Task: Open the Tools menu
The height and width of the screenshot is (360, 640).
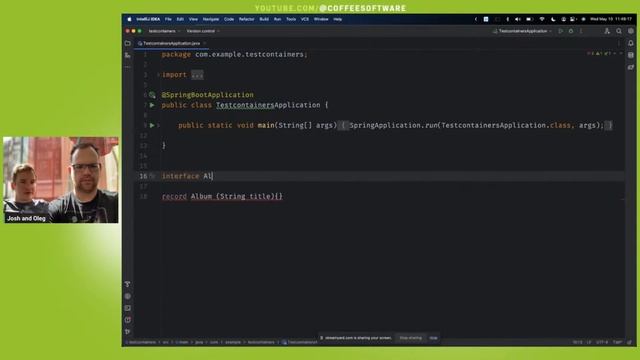Action: 291,19
